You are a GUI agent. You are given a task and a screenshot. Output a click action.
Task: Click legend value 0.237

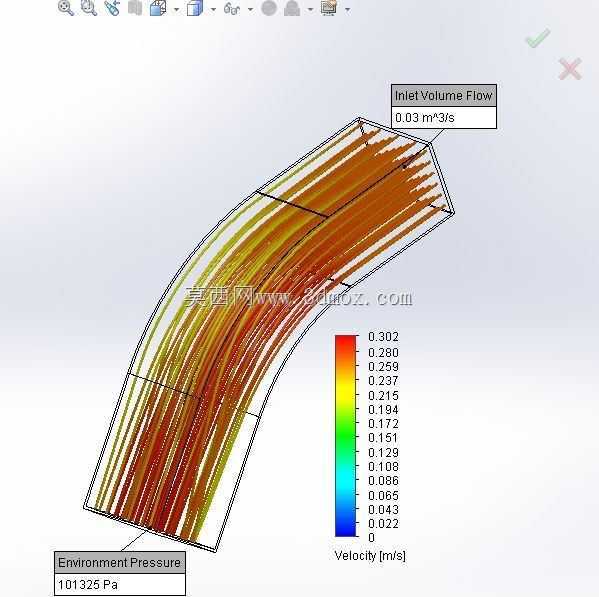[383, 380]
